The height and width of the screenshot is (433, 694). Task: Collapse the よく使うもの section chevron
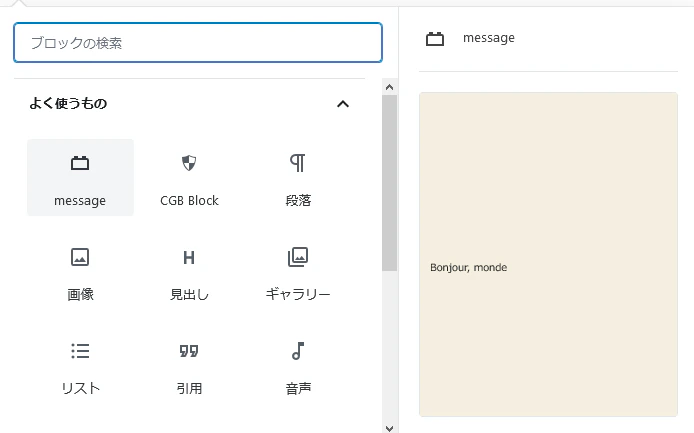pos(343,104)
